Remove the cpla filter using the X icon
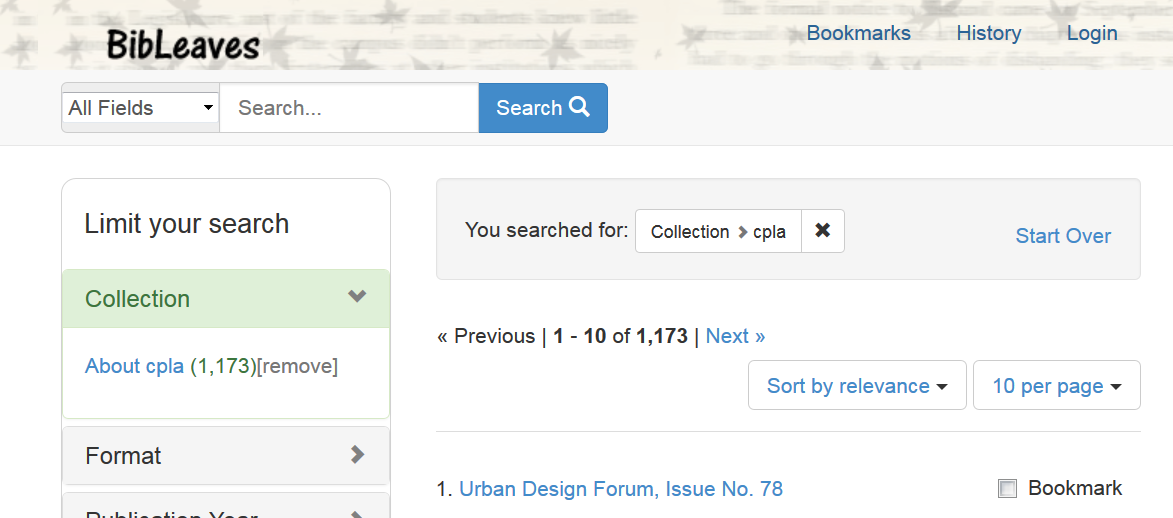1173x518 pixels. tap(822, 231)
